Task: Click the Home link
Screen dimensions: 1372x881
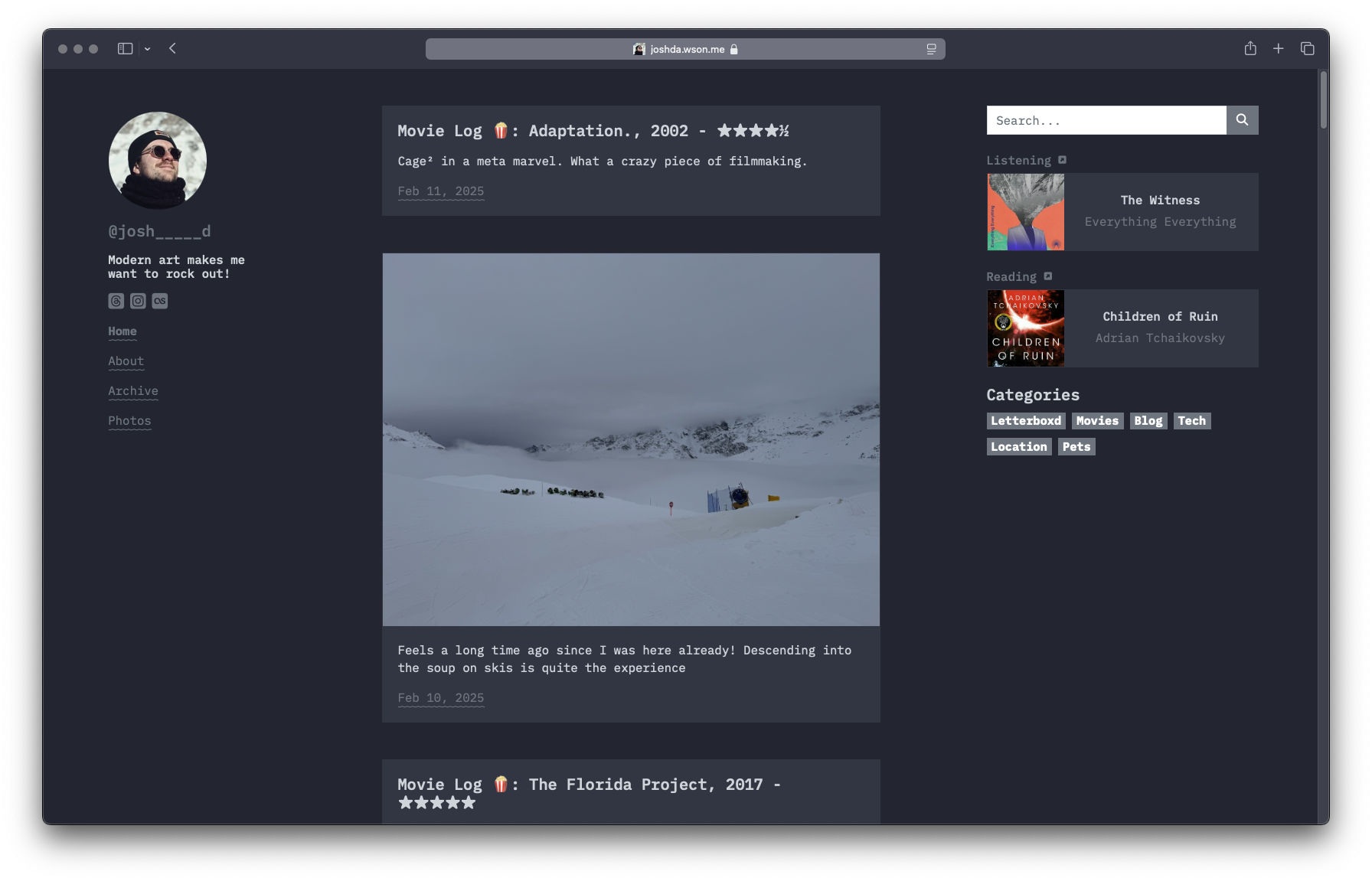Action: tap(122, 331)
